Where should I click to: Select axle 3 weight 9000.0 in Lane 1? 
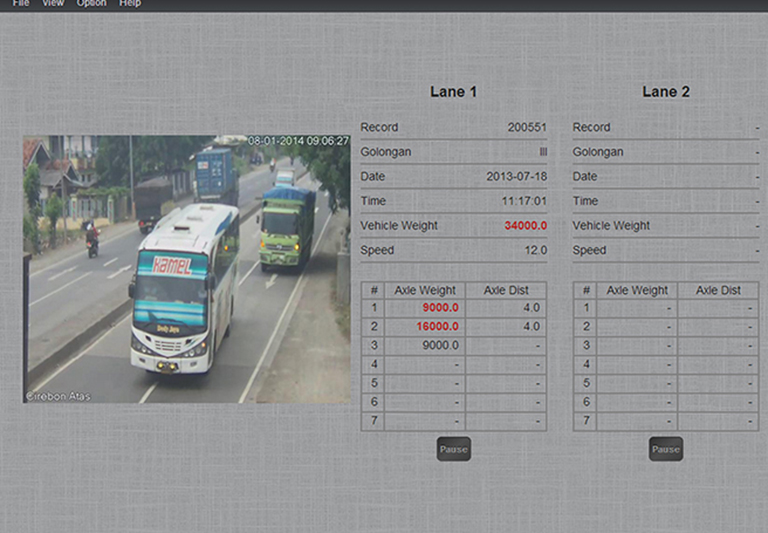(441, 346)
